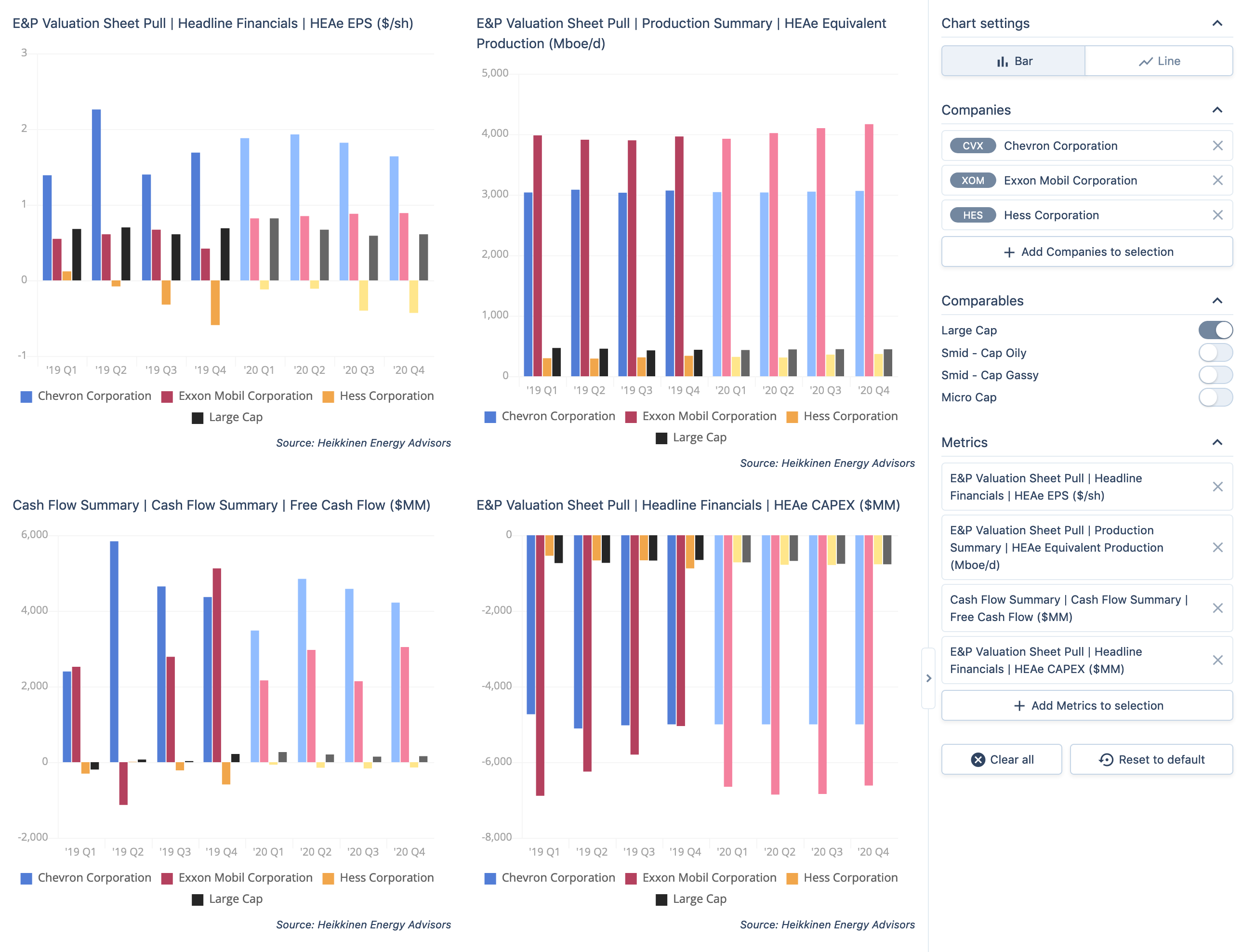Enable the Smid - Cap Gassy comparable
The image size is (1242, 952).
[x=1215, y=374]
